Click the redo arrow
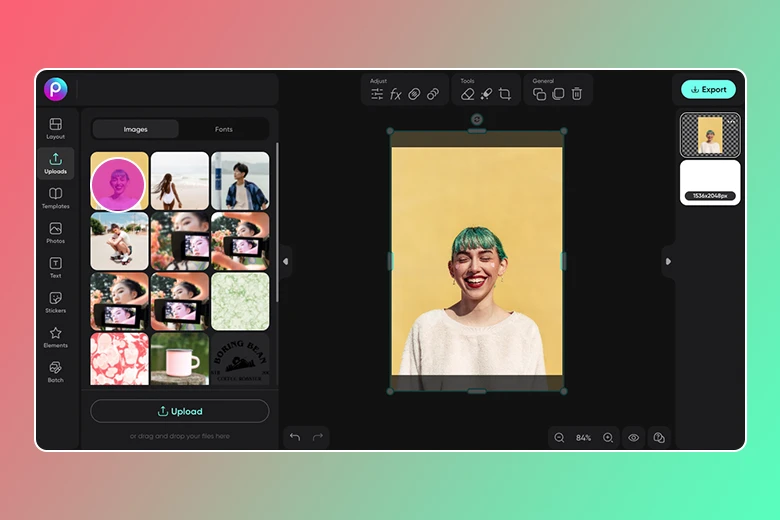 pyautogui.click(x=318, y=437)
